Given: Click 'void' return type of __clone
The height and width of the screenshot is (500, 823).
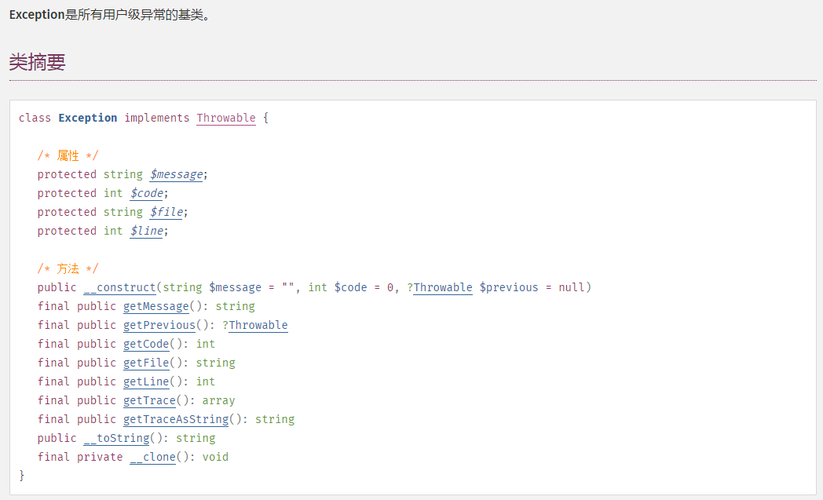Looking at the screenshot, I should (x=215, y=457).
